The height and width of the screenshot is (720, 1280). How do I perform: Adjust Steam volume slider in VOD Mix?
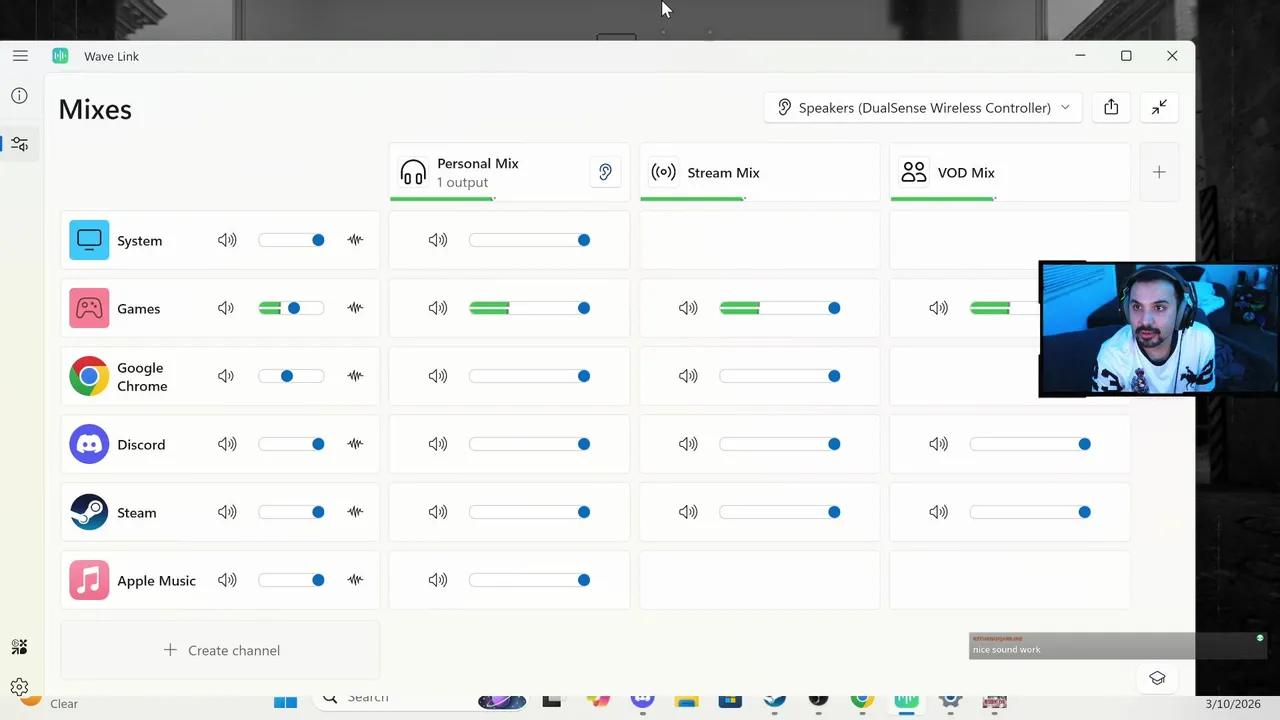coord(1030,512)
